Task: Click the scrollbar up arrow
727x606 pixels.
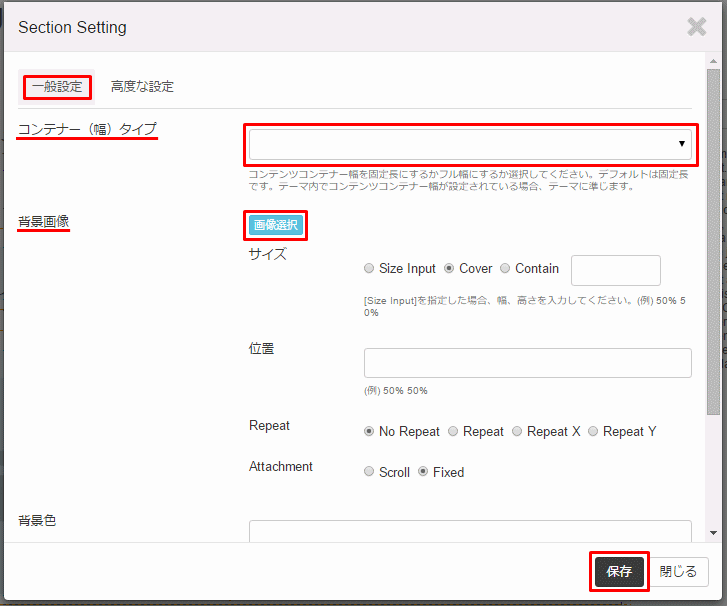Action: pyautogui.click(x=713, y=61)
